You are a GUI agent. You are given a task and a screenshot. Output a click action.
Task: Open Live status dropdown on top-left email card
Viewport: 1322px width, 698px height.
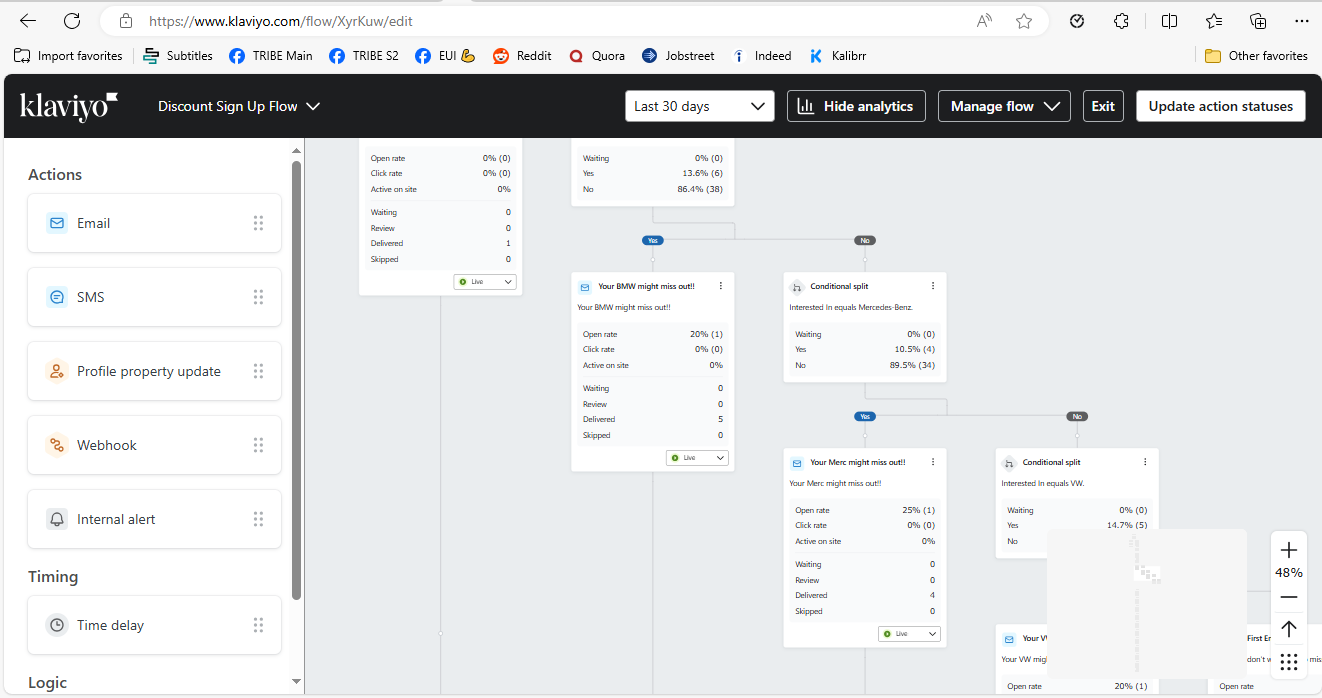coord(485,282)
